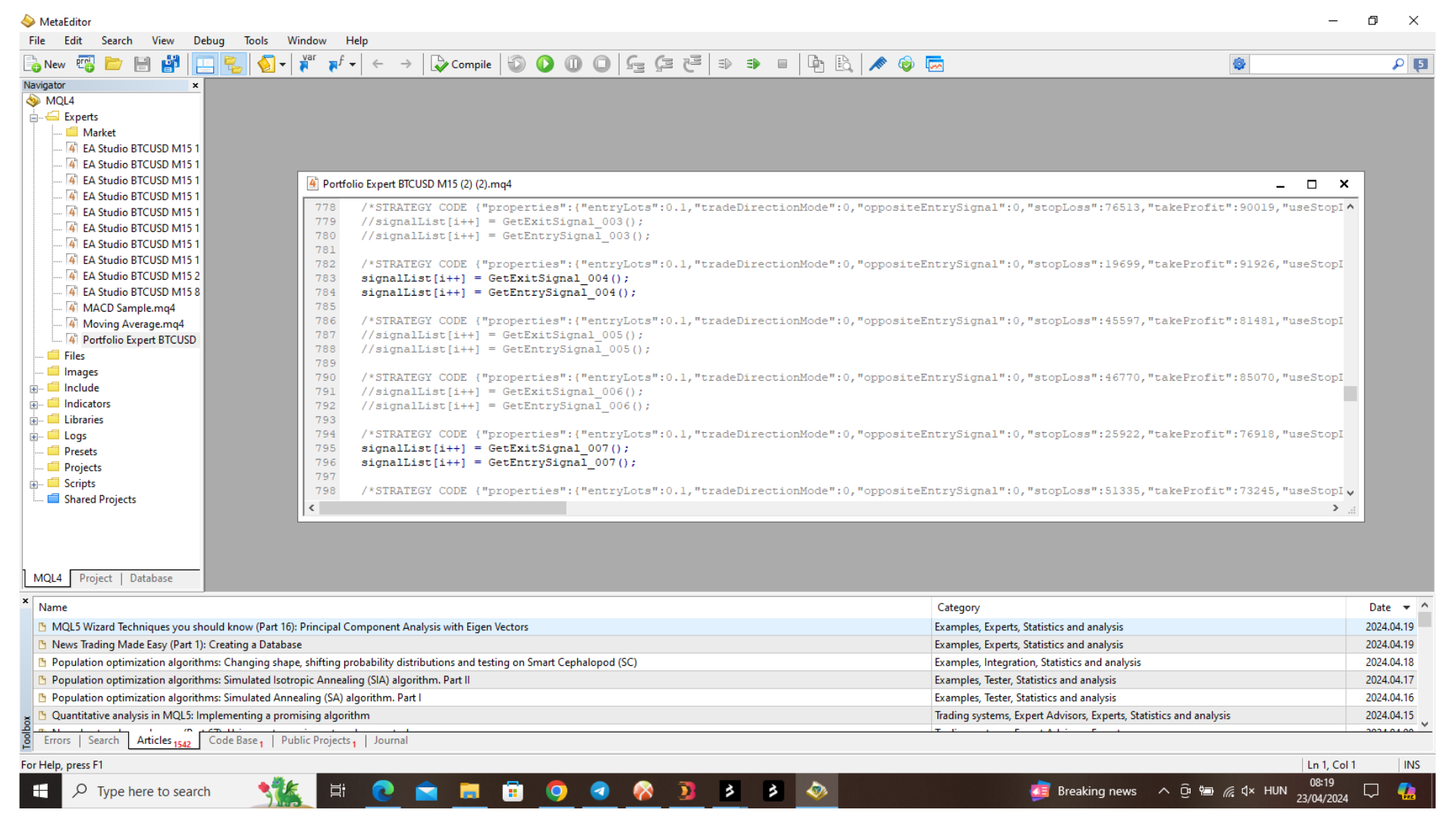Screen dimensions: 1456x819
Task: Click the MQL5 chat notifications icon
Action: click(1421, 64)
